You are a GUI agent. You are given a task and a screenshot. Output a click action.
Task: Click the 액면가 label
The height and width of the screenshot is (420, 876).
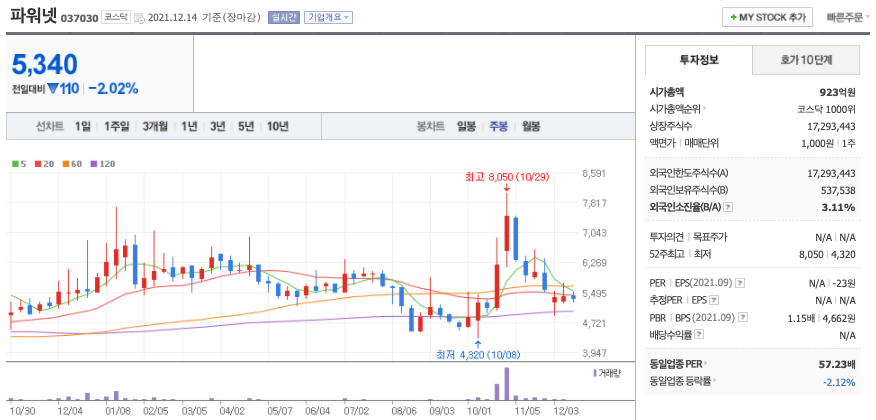pos(663,143)
